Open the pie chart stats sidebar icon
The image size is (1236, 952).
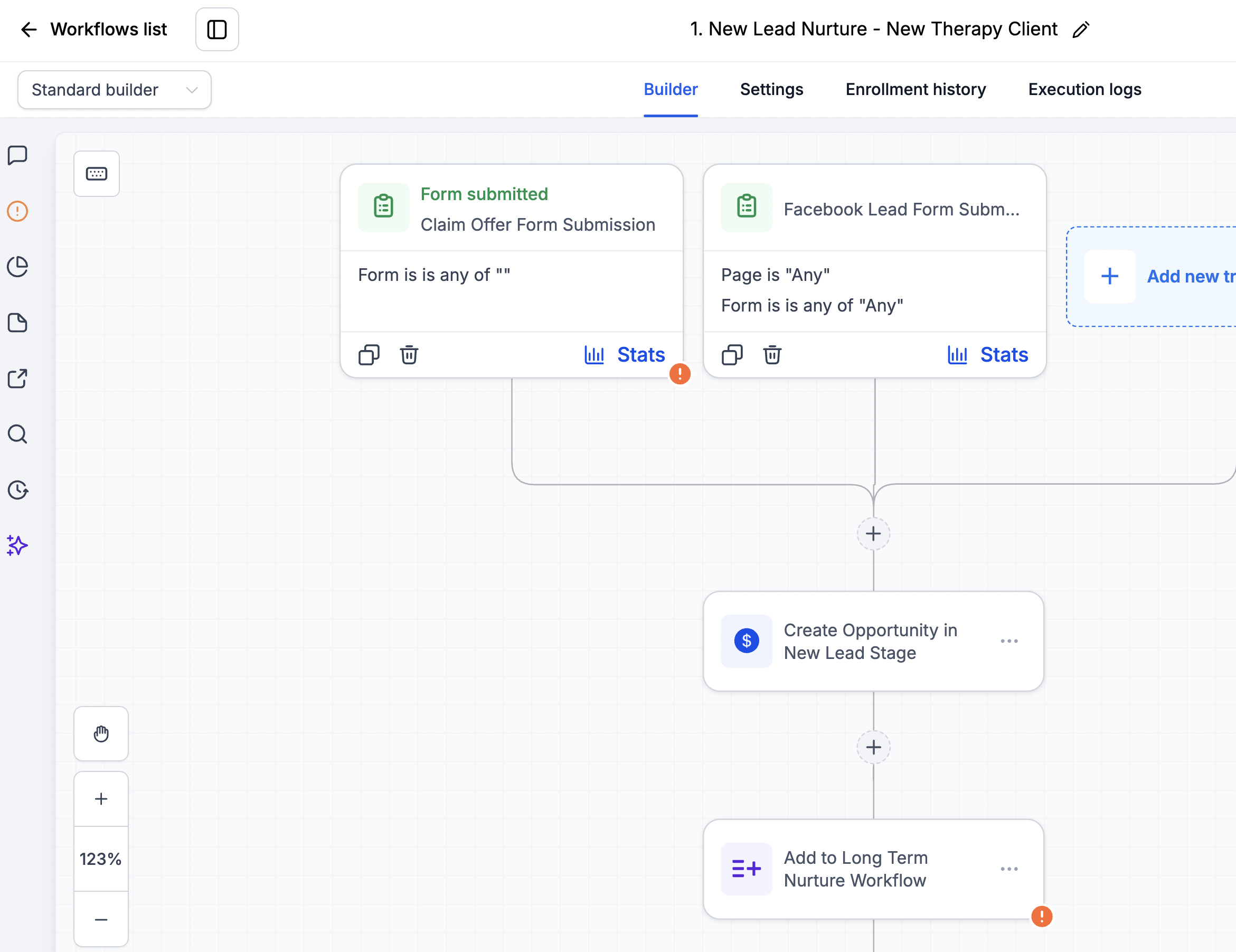pos(17,267)
